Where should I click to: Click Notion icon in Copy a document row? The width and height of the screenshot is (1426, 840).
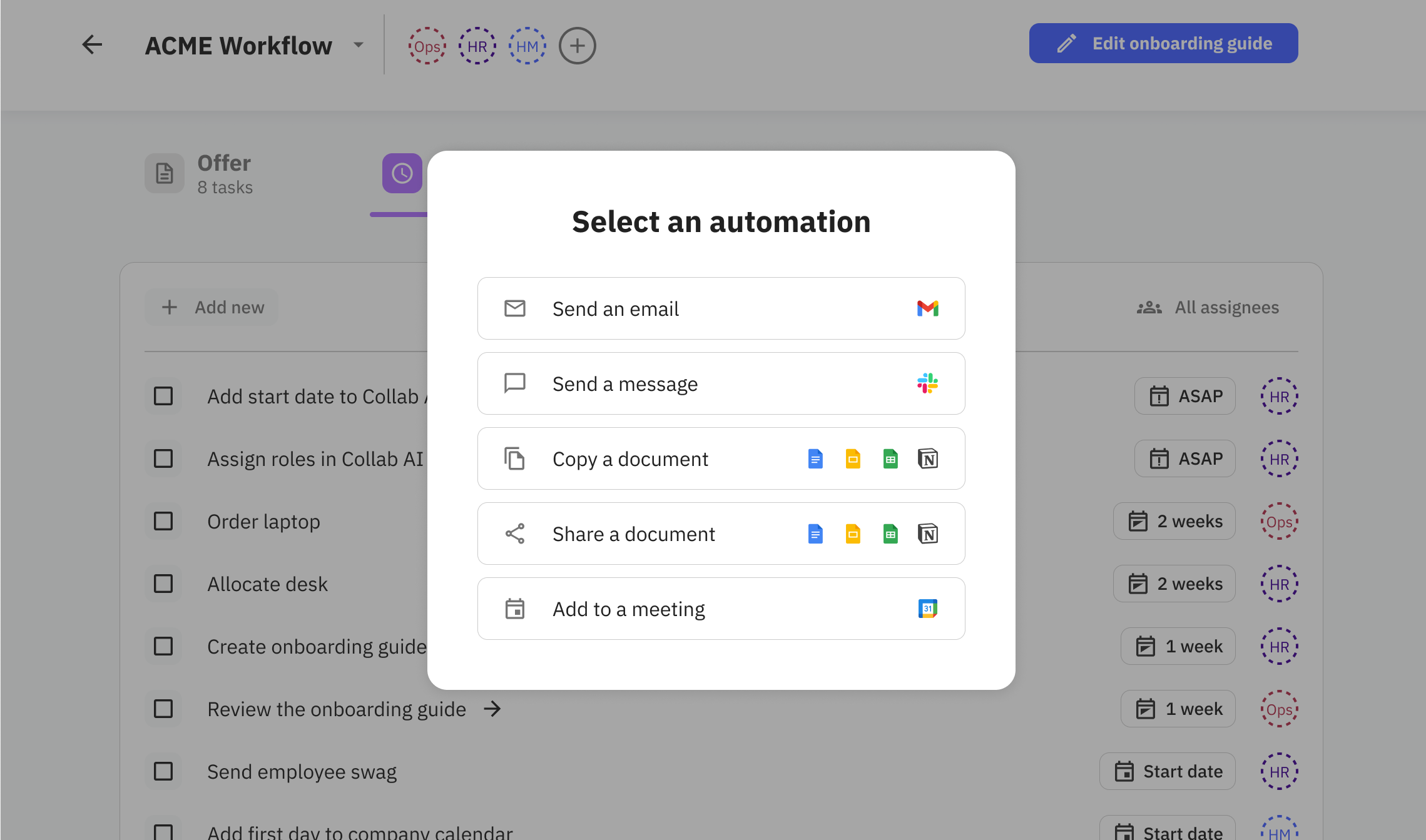(927, 458)
